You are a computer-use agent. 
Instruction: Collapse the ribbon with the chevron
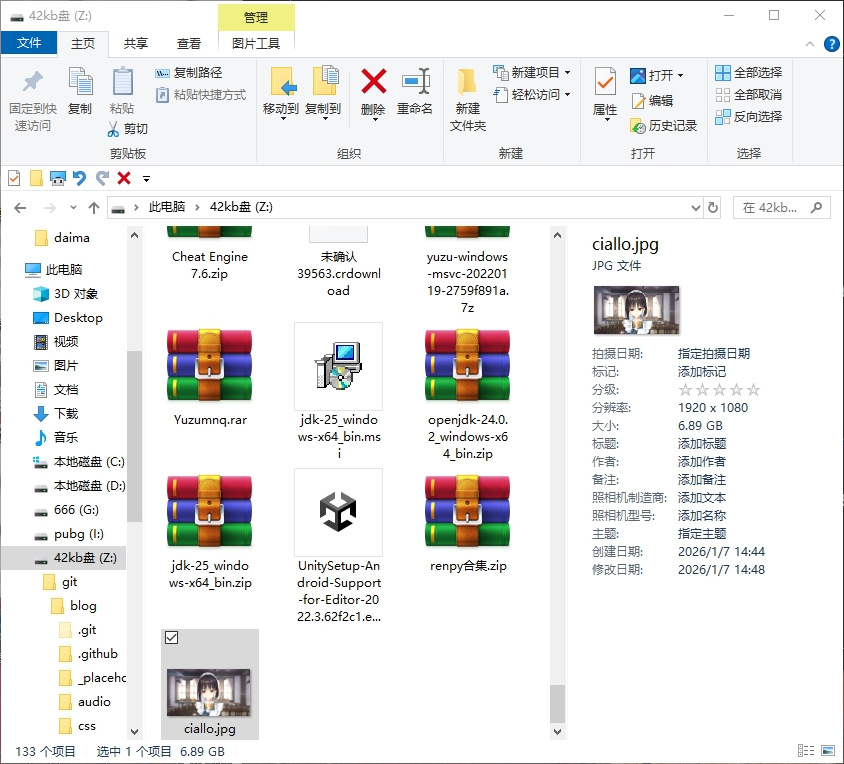click(x=810, y=44)
